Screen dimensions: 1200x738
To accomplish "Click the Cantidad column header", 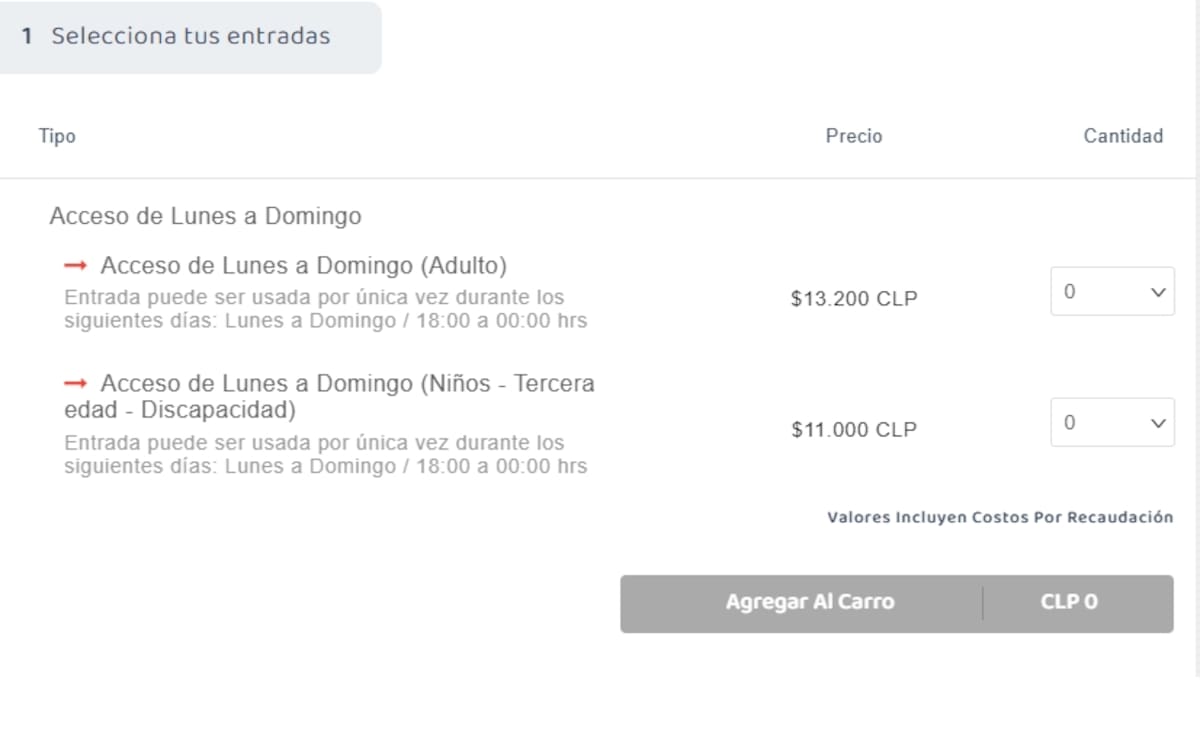I will pos(1123,136).
